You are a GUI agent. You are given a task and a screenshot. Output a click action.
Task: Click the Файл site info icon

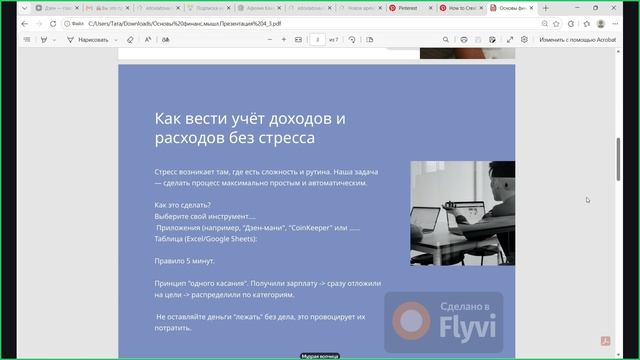(x=74, y=24)
